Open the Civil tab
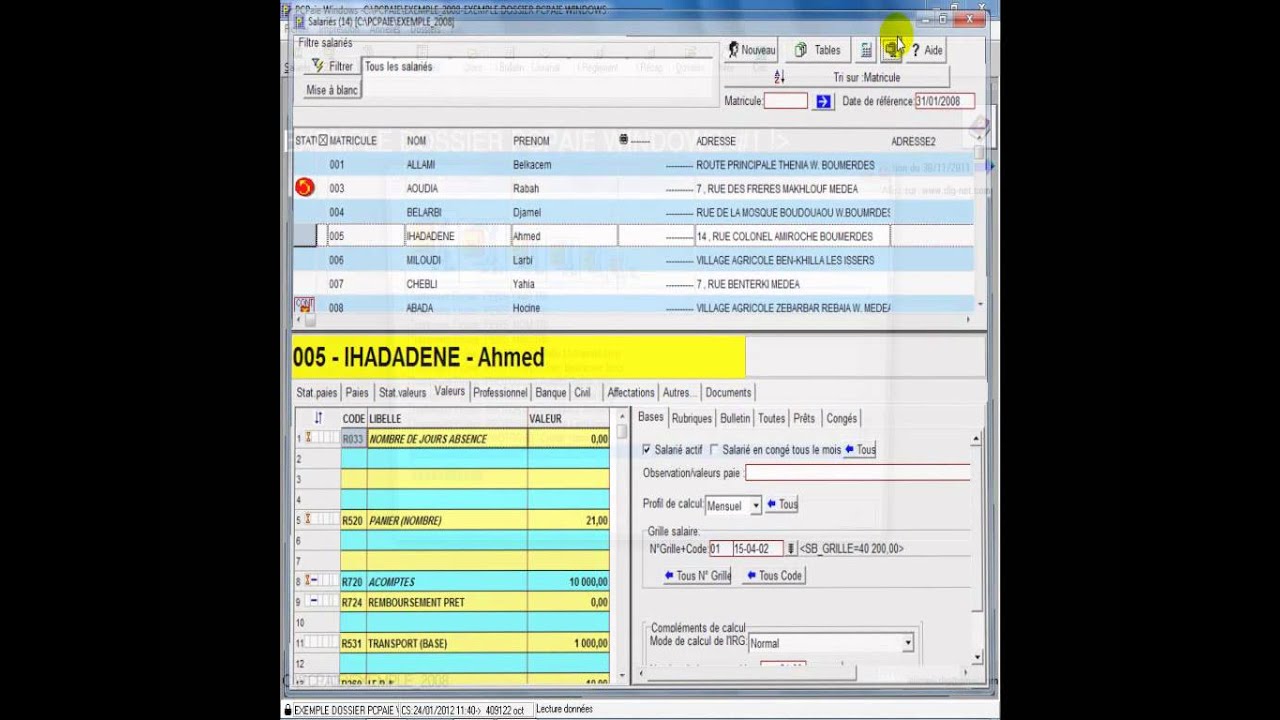The height and width of the screenshot is (720, 1280). click(x=582, y=393)
